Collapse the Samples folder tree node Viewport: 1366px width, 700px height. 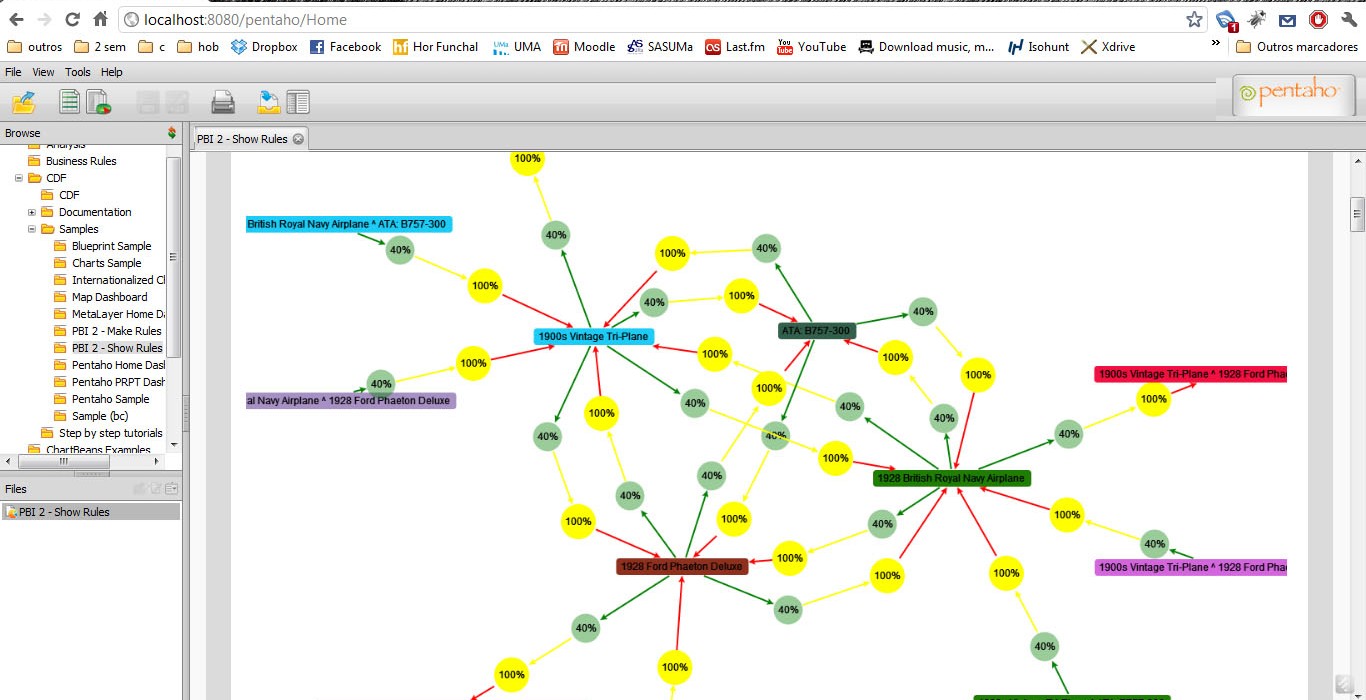[x=32, y=229]
